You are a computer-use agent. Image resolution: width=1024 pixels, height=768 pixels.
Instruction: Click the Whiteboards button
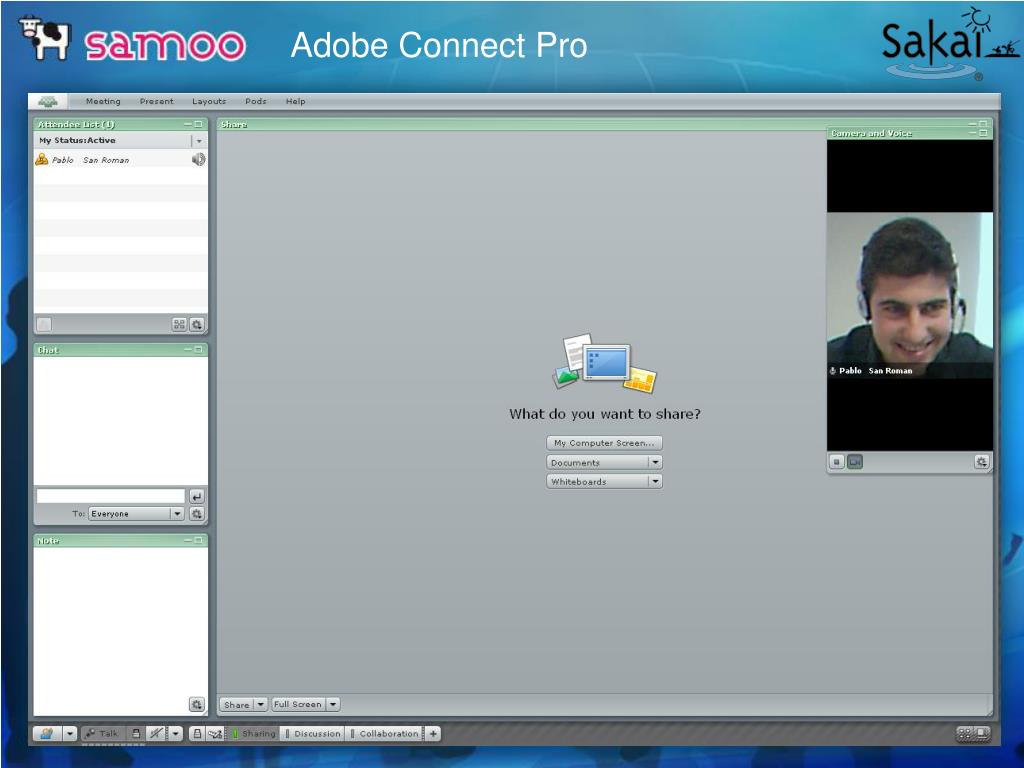[598, 481]
